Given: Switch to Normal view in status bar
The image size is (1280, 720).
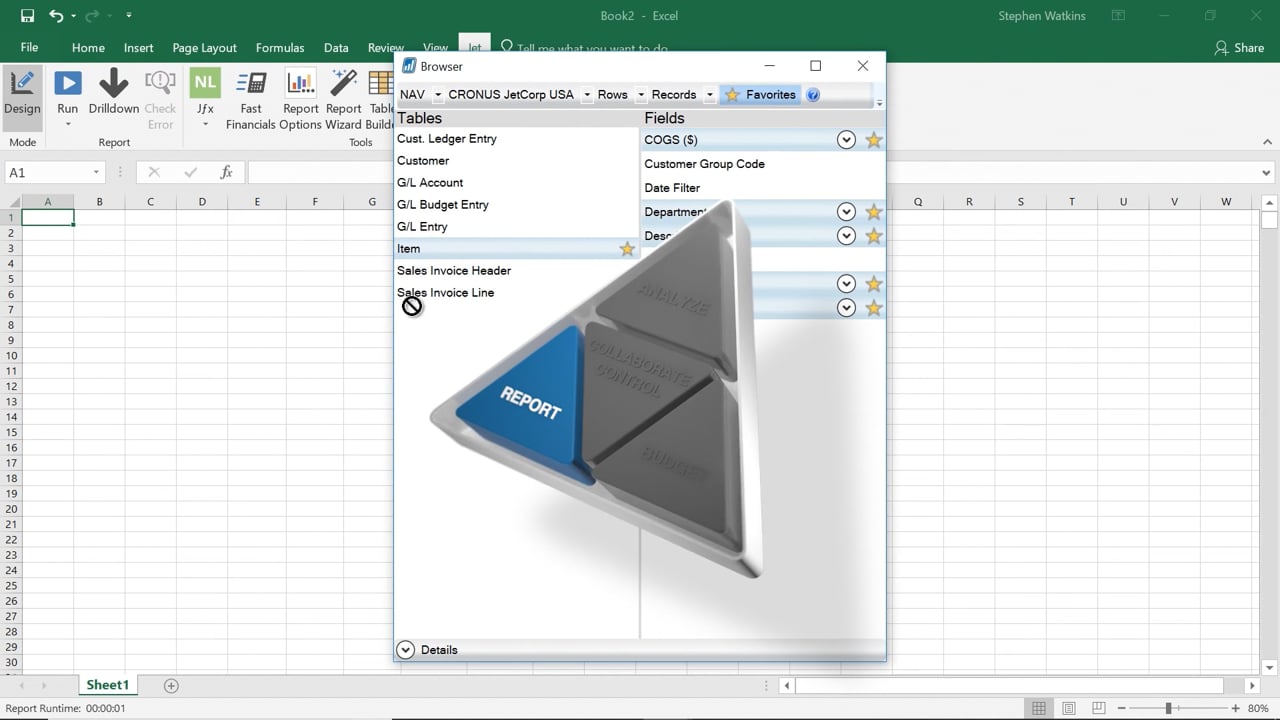Looking at the screenshot, I should coord(1039,708).
